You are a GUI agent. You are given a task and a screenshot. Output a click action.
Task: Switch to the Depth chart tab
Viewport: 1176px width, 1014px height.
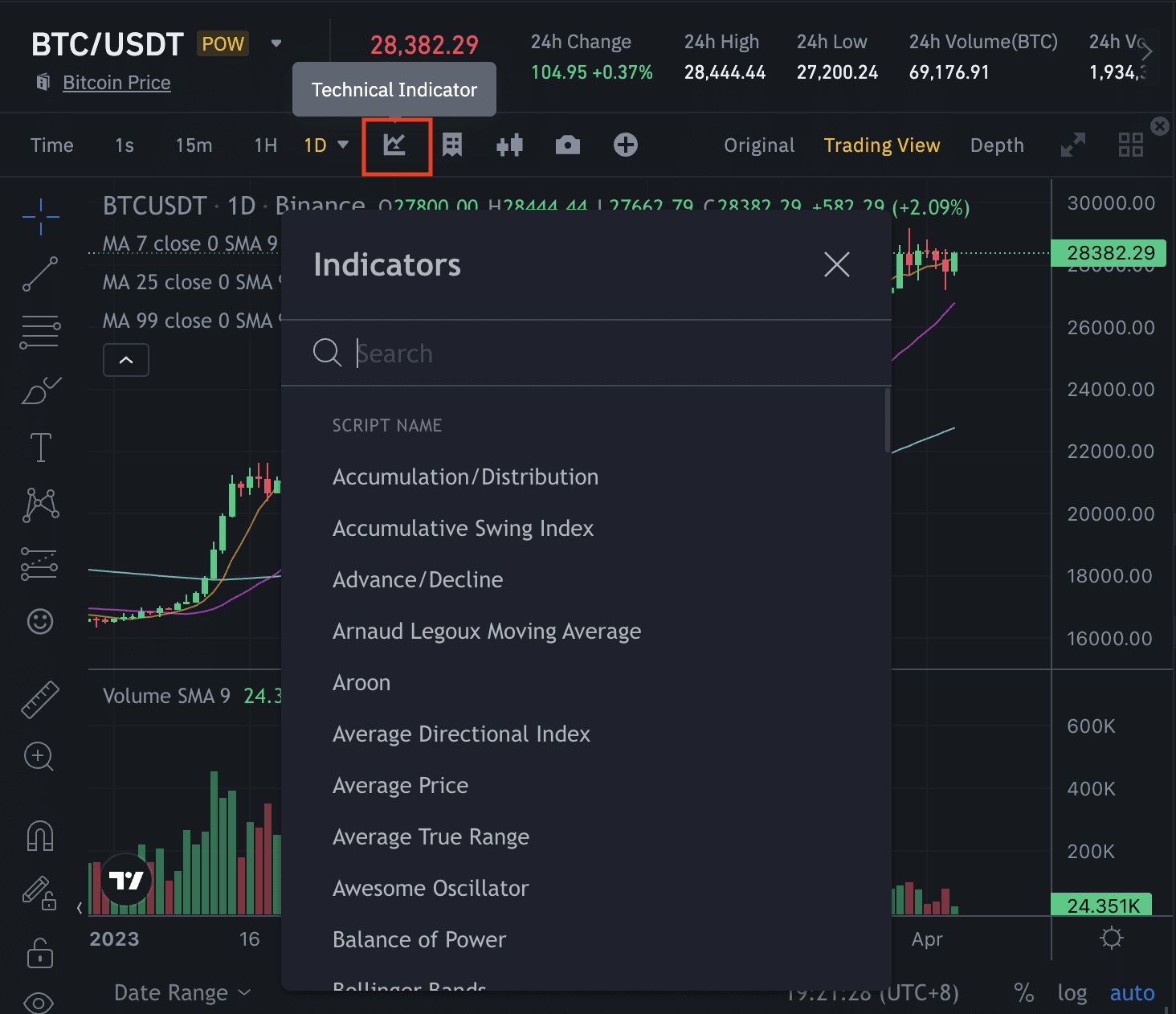[997, 145]
